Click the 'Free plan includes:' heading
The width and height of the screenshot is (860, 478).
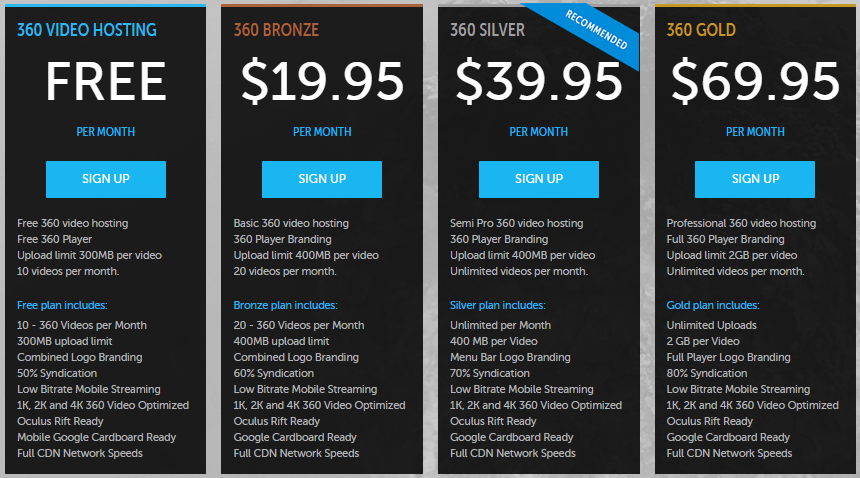pyautogui.click(x=62, y=305)
